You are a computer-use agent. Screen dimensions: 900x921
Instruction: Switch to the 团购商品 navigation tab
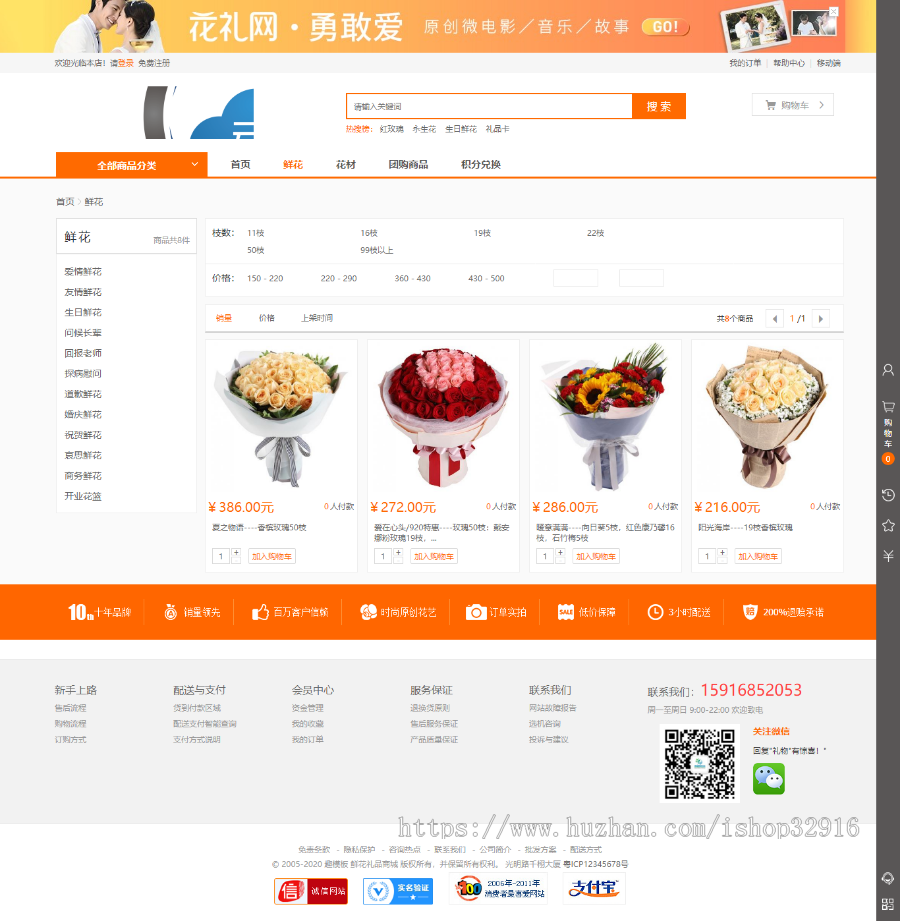(x=408, y=164)
